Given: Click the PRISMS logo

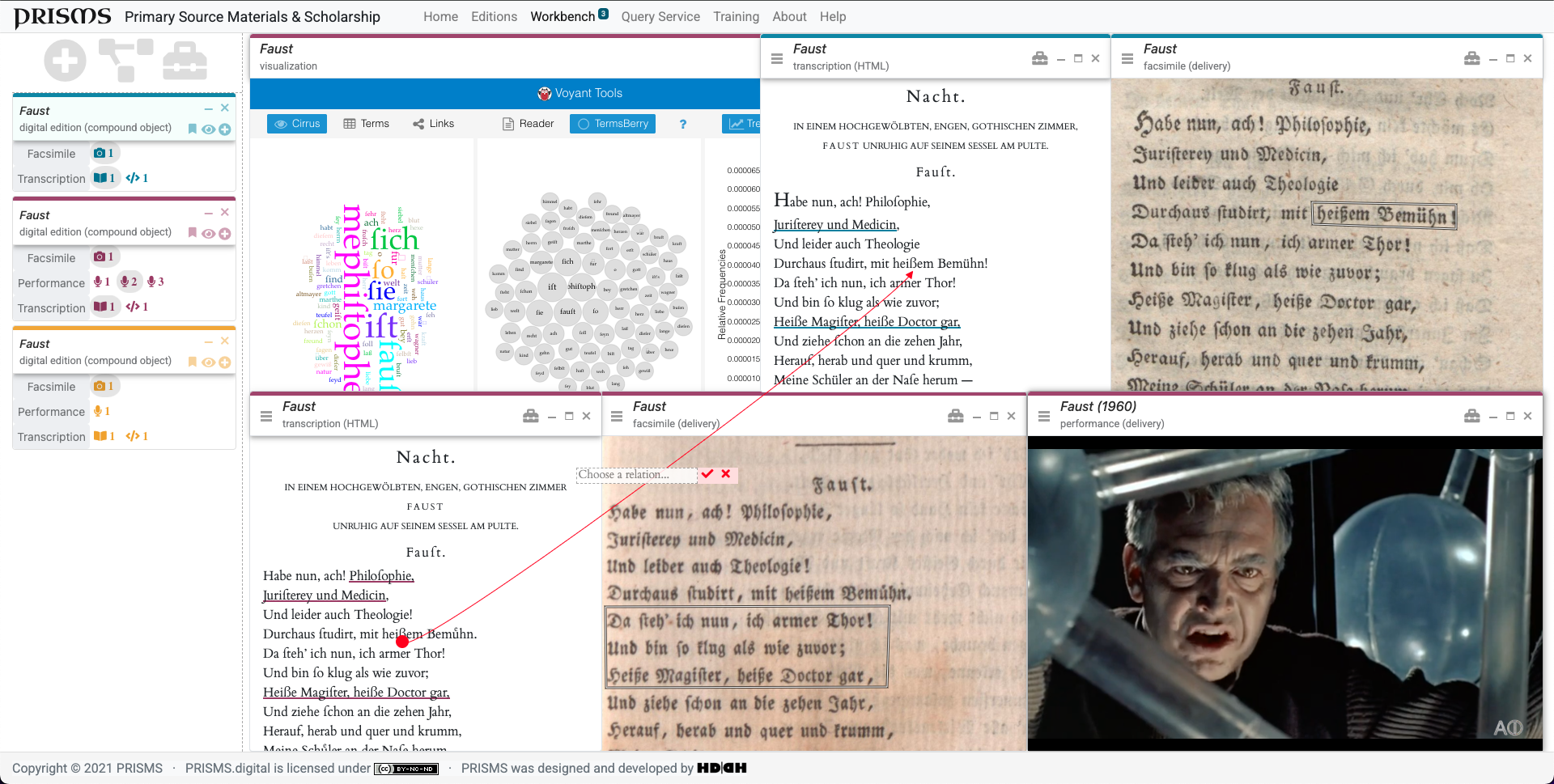Looking at the screenshot, I should point(63,17).
